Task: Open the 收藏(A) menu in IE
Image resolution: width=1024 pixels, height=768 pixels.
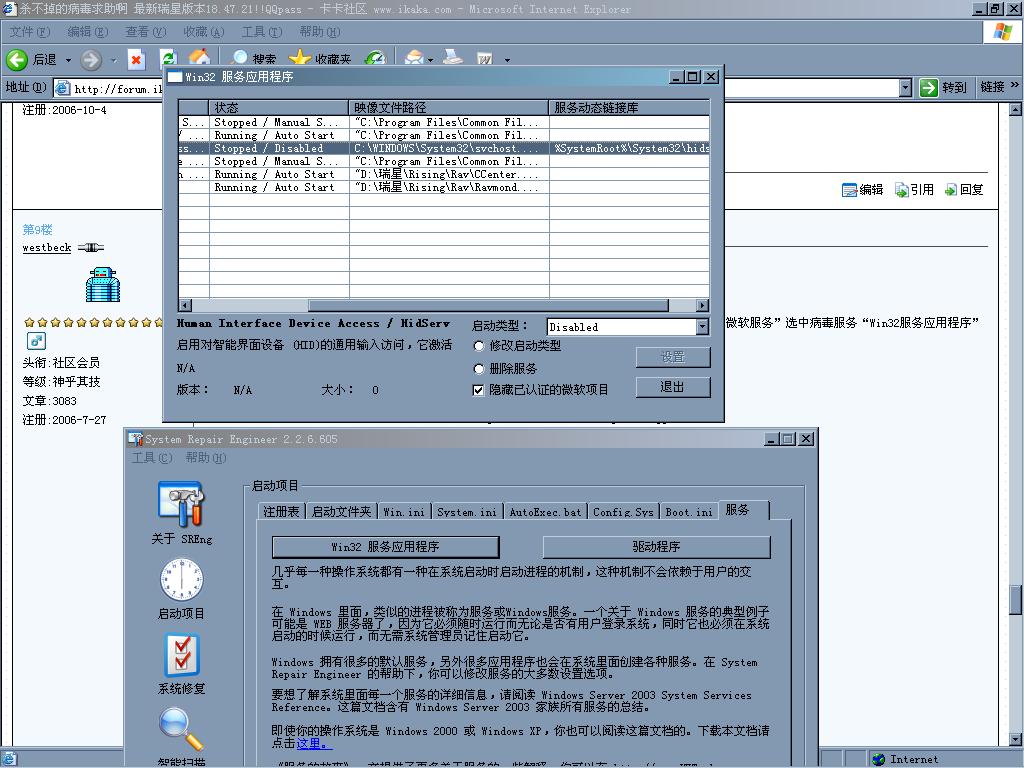Action: 204,31
